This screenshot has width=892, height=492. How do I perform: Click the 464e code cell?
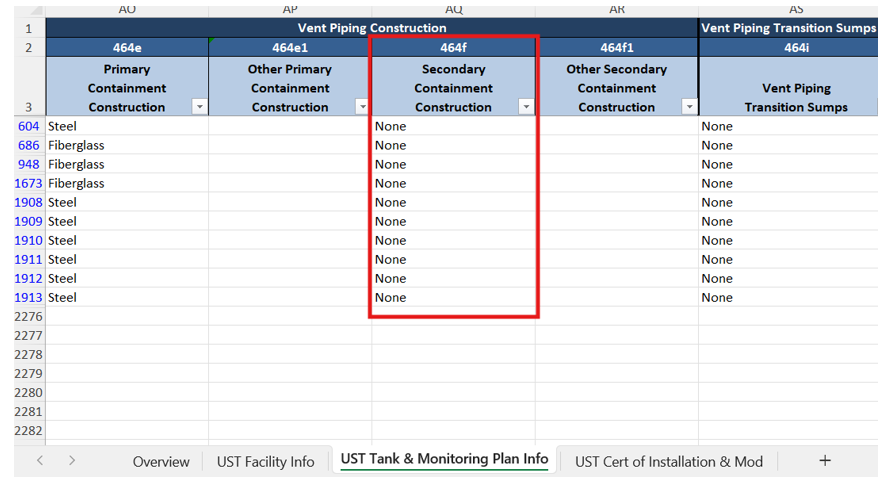click(x=127, y=48)
